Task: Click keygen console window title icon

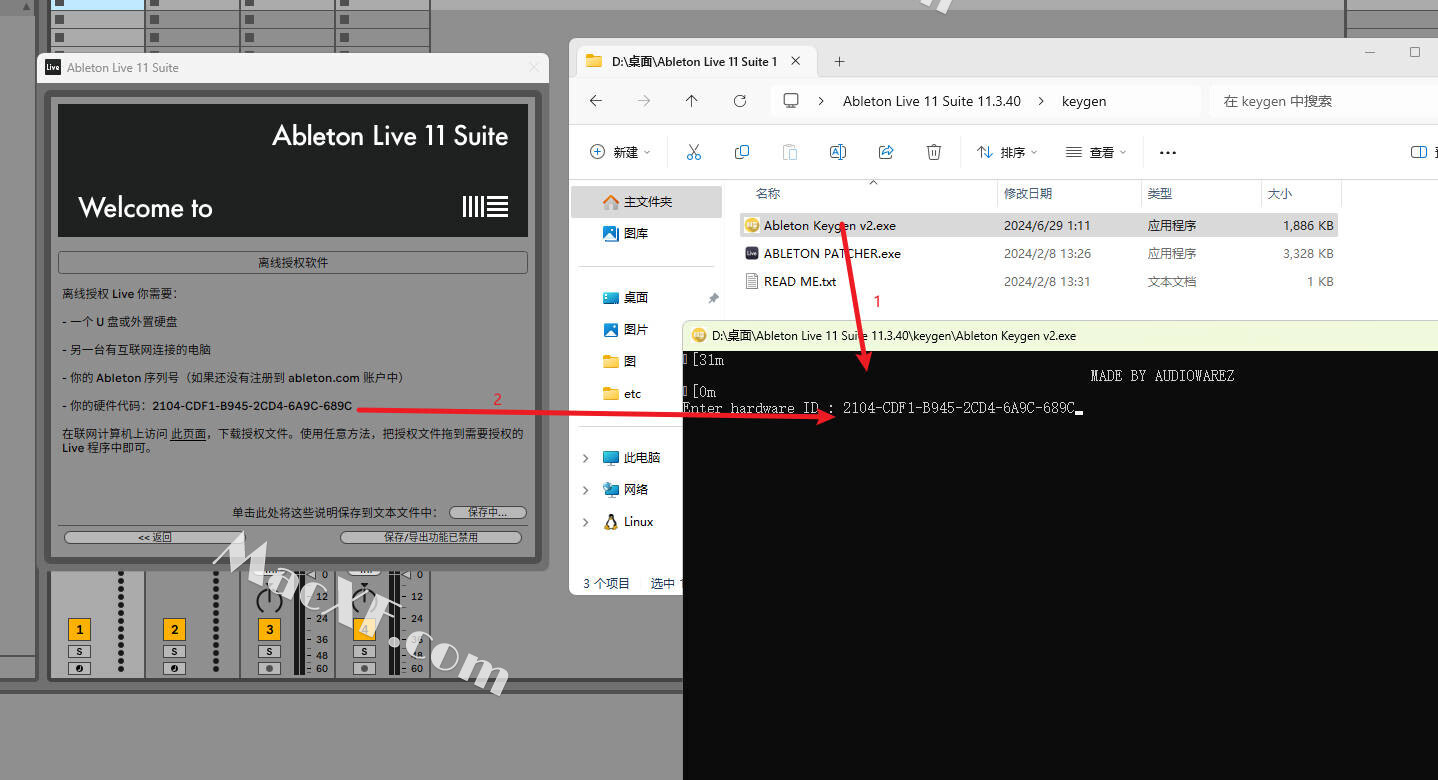Action: tap(698, 335)
